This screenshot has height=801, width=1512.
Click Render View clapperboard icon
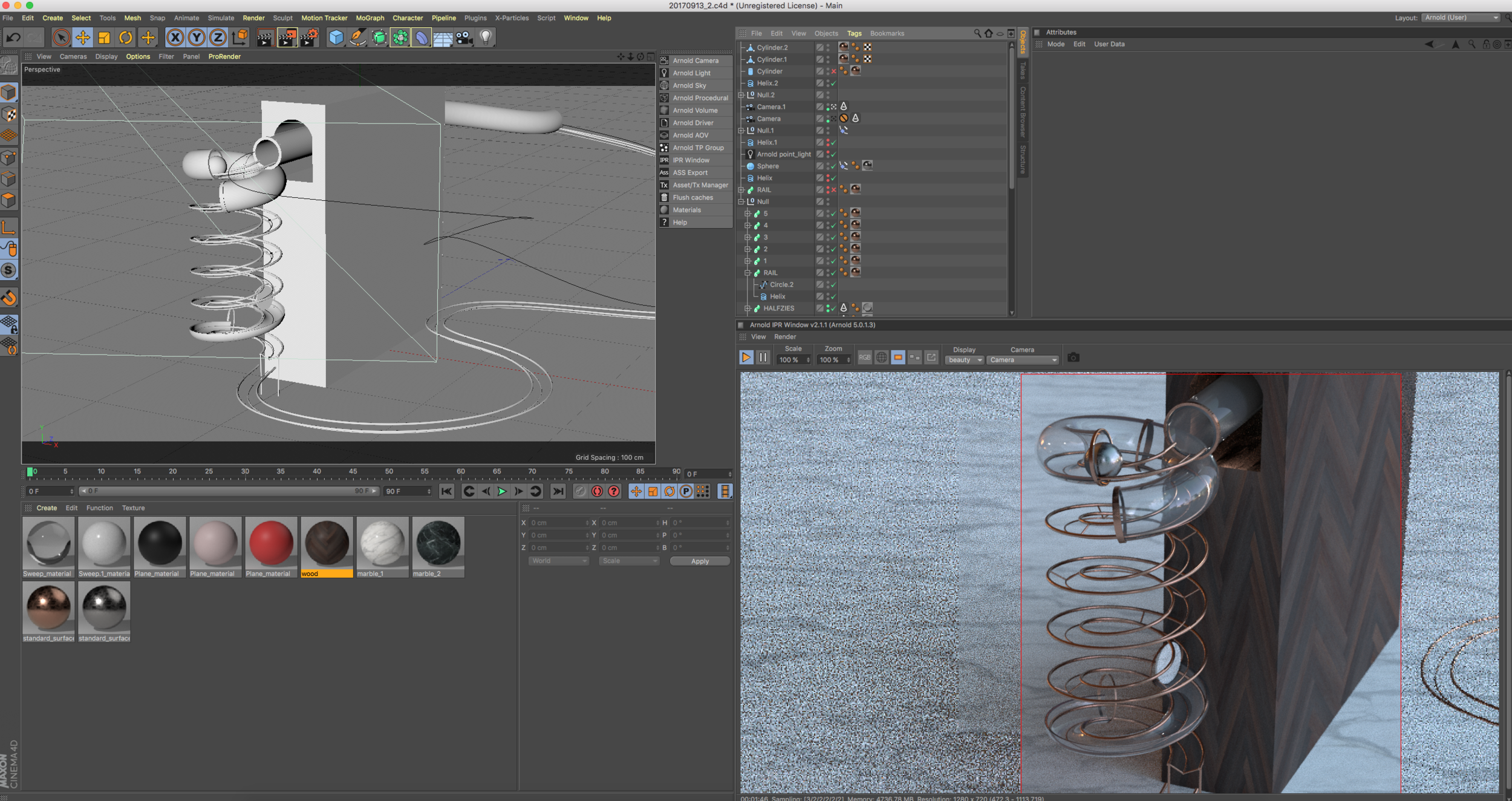(265, 38)
